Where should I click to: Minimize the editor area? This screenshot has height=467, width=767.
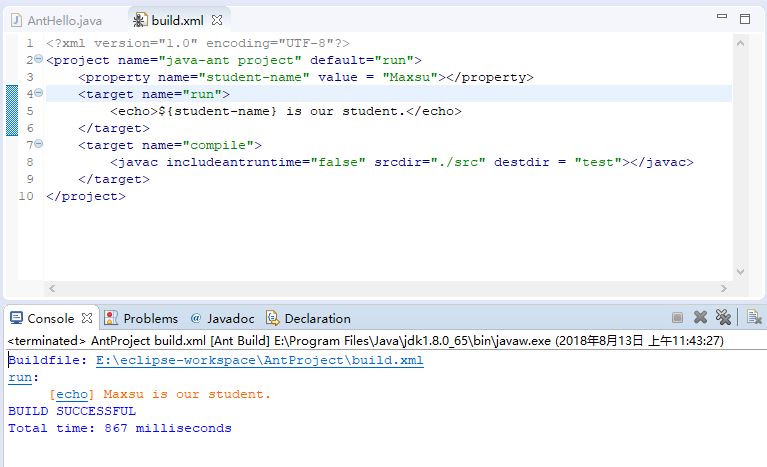point(721,18)
